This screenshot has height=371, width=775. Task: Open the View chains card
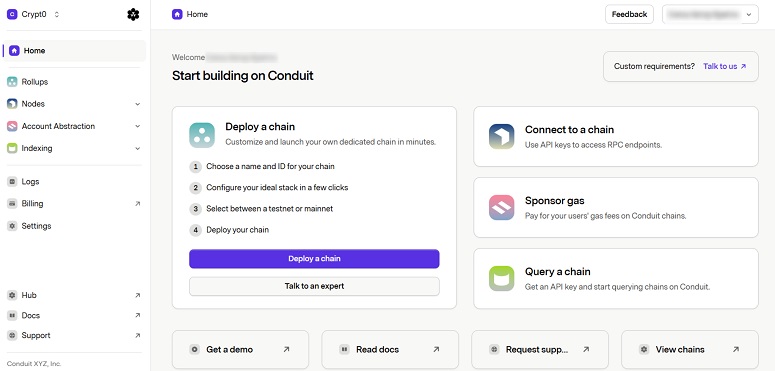coord(689,349)
